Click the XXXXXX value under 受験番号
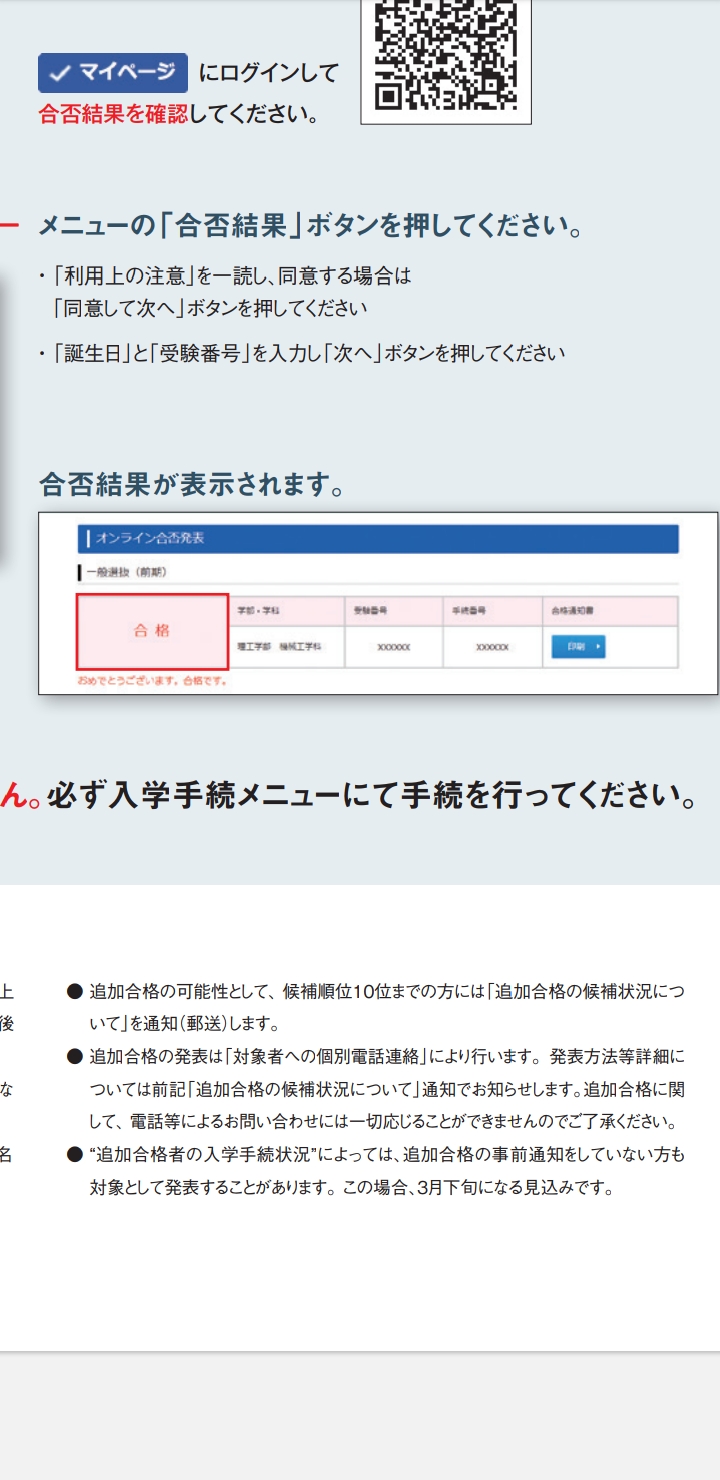The image size is (720, 1480). (x=394, y=648)
